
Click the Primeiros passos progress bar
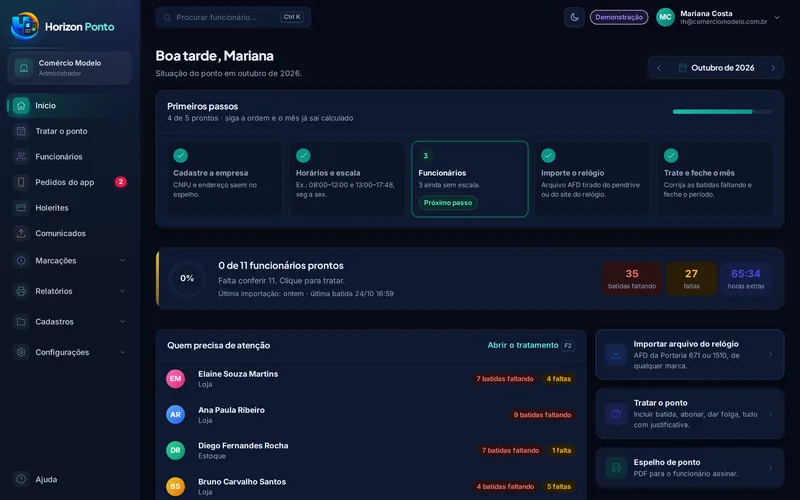tap(722, 112)
